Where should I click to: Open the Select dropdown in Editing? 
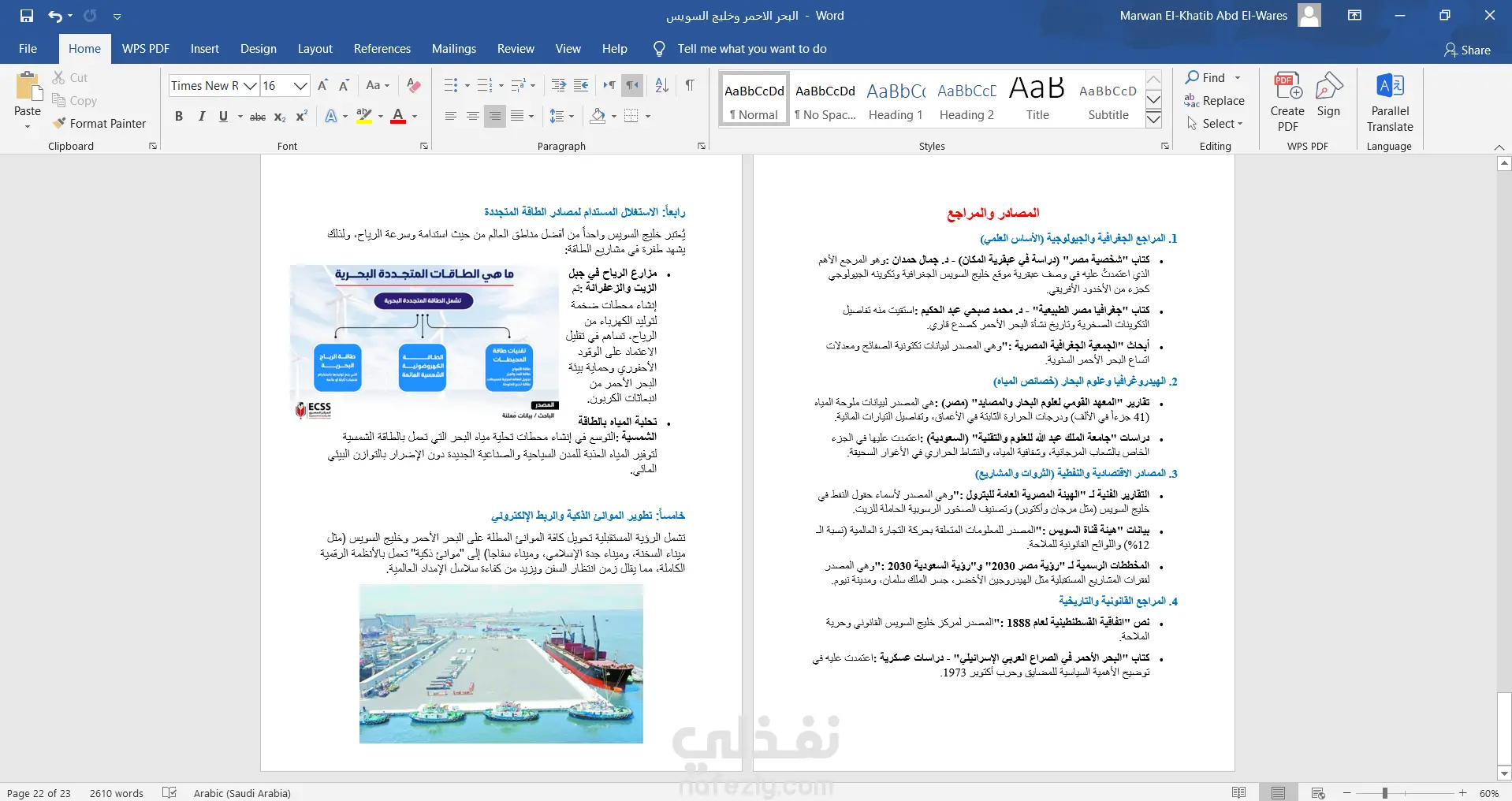pos(1214,123)
